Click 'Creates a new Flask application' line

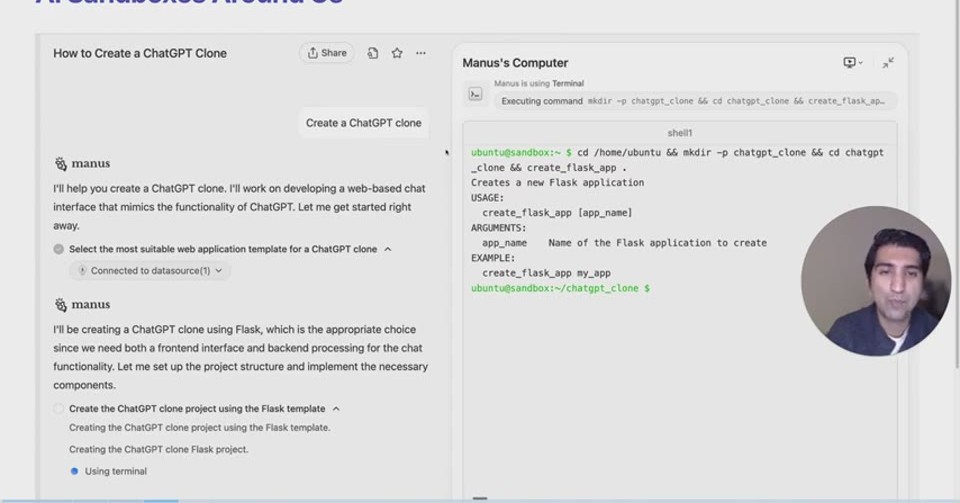pyautogui.click(x=557, y=182)
